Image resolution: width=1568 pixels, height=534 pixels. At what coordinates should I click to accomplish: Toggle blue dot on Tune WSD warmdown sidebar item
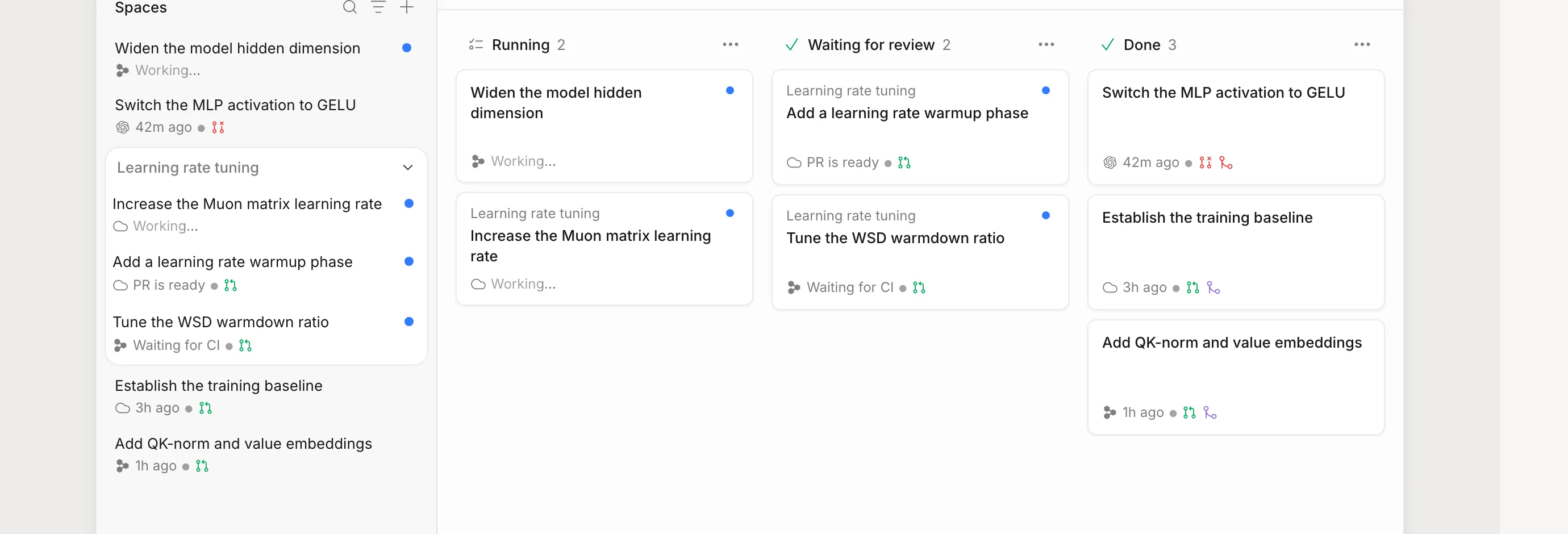coord(409,322)
